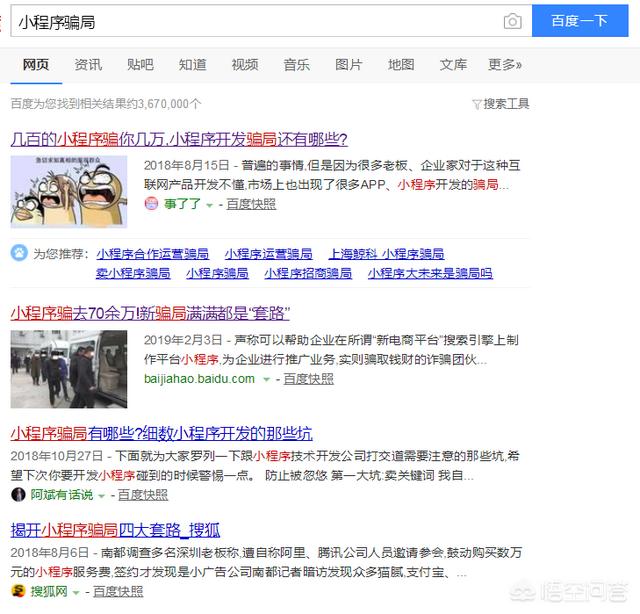Open 百度快照 for the baijiahao result
Image resolution: width=640 pixels, height=614 pixels.
(x=309, y=379)
